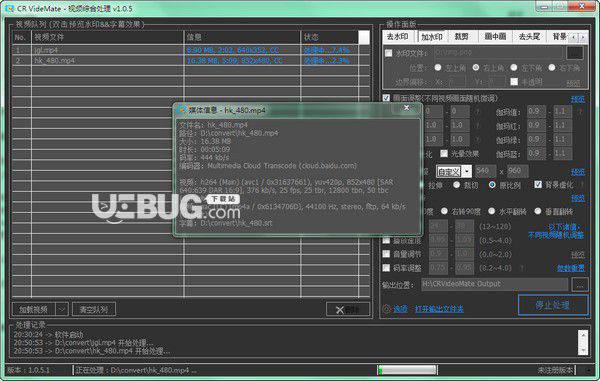600x381 pixels.
Task: Select the 水平翻转 flip option
Action: click(491, 211)
